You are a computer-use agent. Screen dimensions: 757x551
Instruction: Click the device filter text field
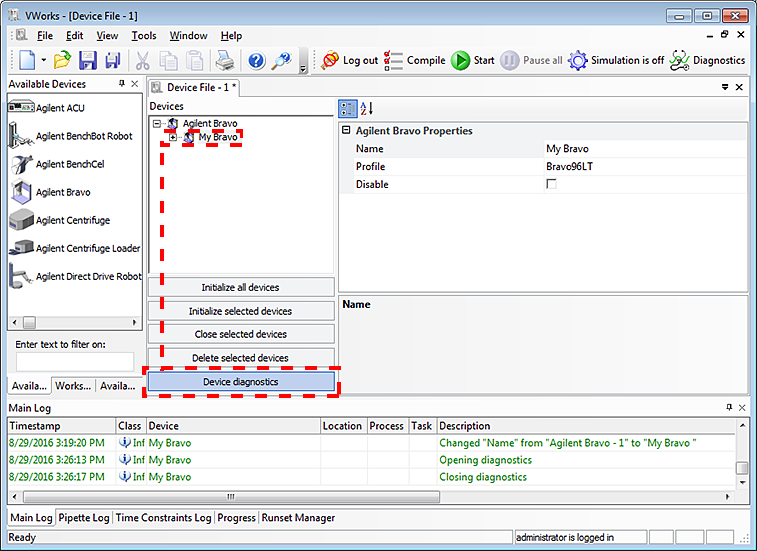tap(75, 362)
